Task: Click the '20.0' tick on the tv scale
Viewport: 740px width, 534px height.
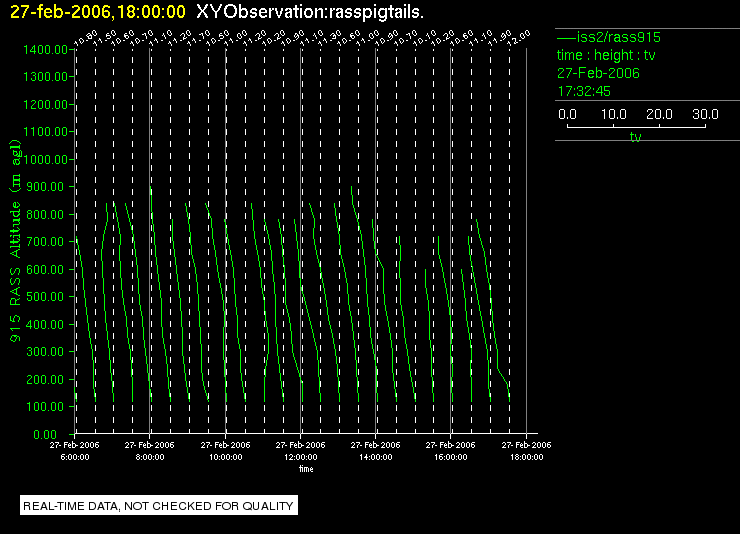Action: click(659, 114)
